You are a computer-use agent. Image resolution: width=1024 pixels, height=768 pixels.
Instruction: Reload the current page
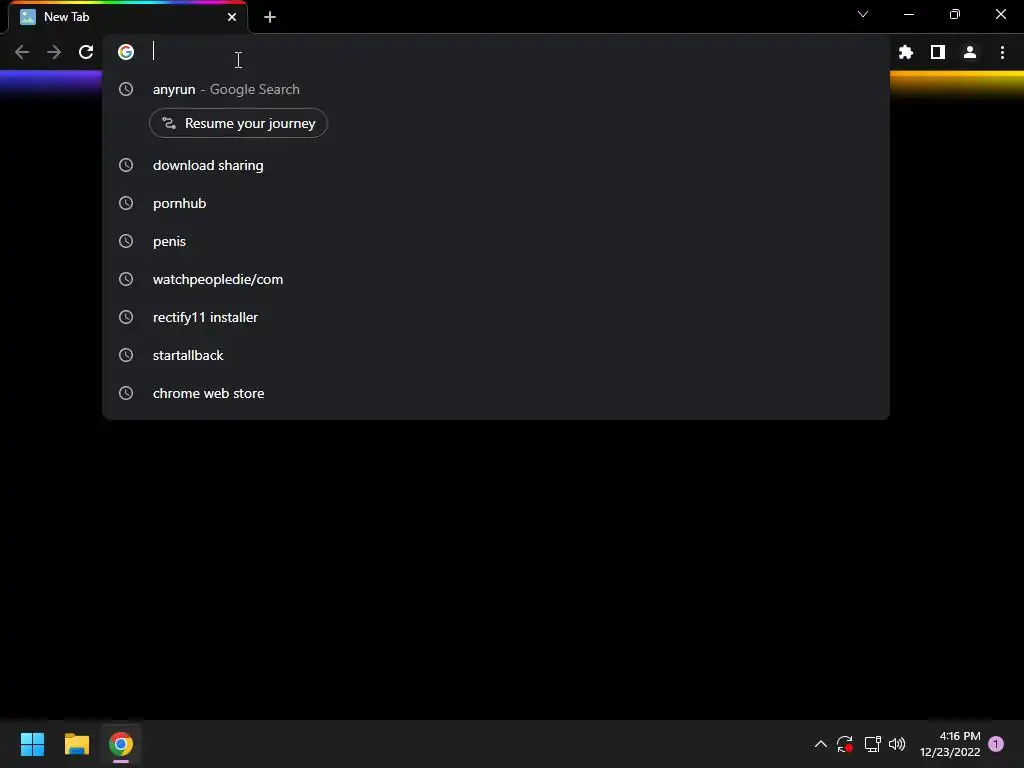click(86, 52)
